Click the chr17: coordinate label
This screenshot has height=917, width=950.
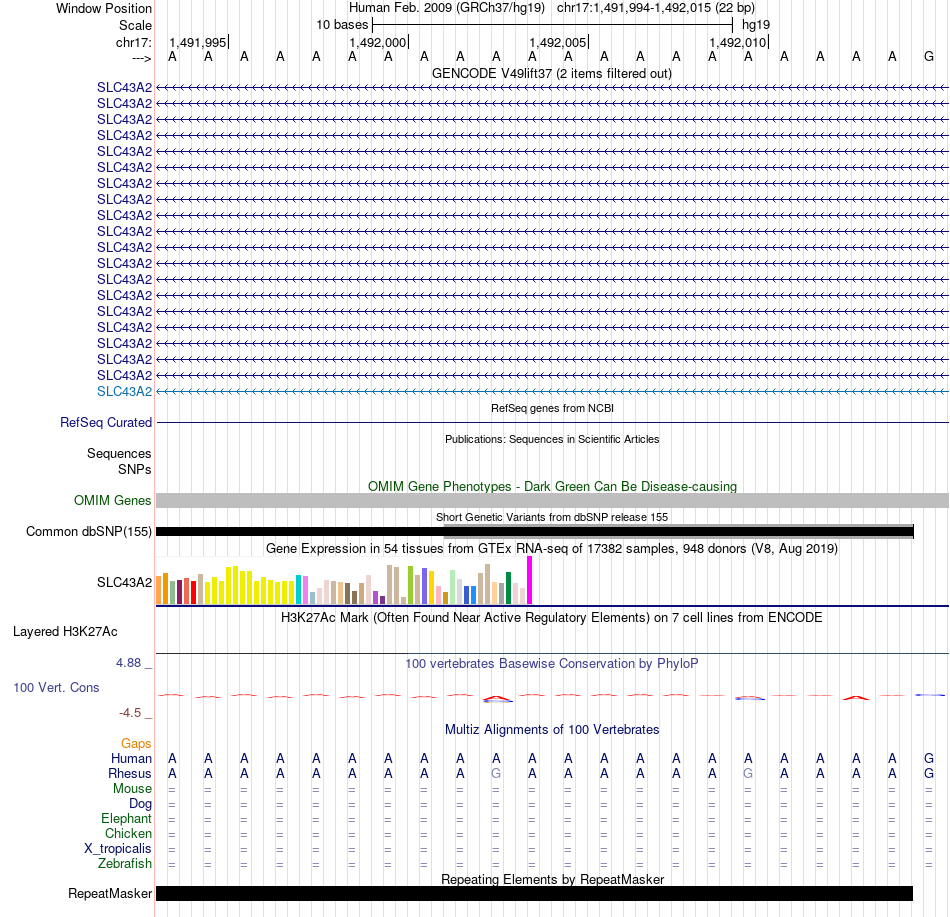pos(133,42)
